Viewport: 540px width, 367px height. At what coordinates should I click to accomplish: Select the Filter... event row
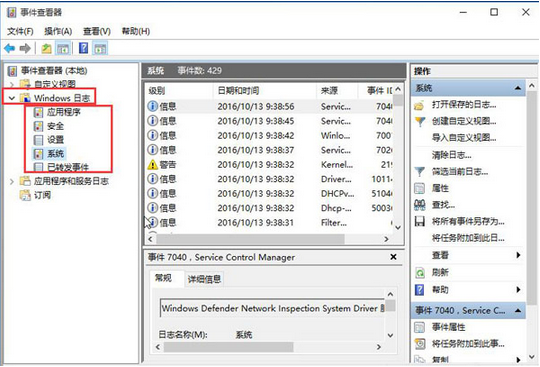(x=269, y=222)
